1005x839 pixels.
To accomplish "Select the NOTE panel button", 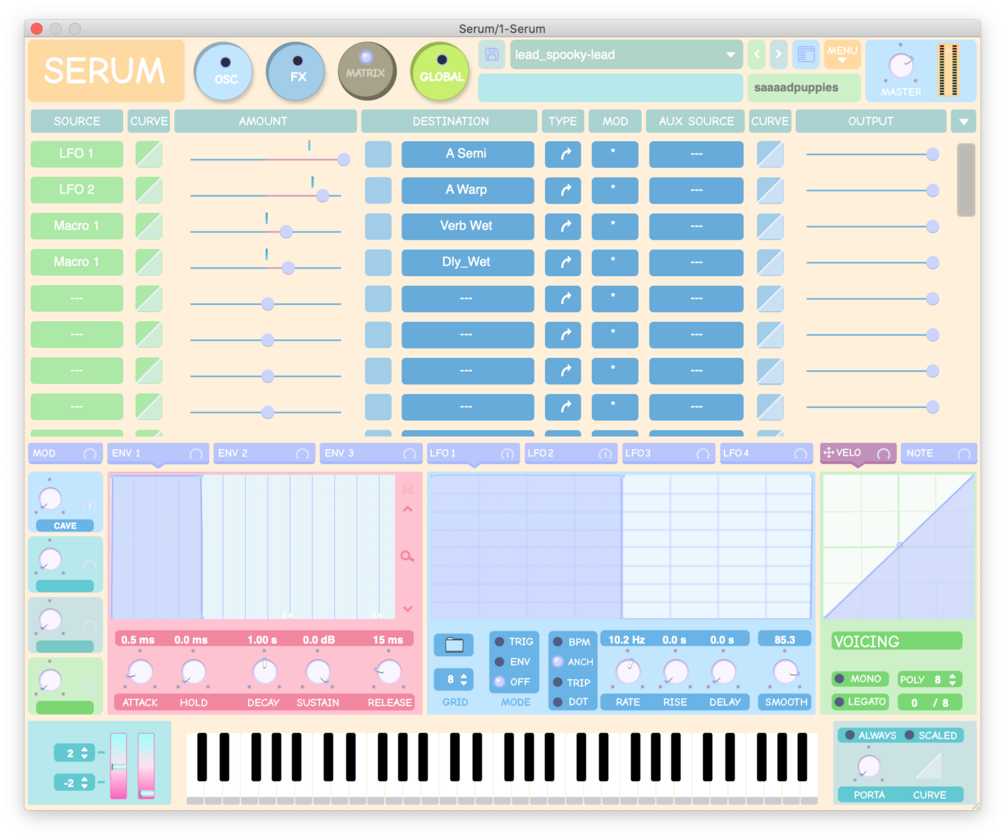I will click(938, 453).
